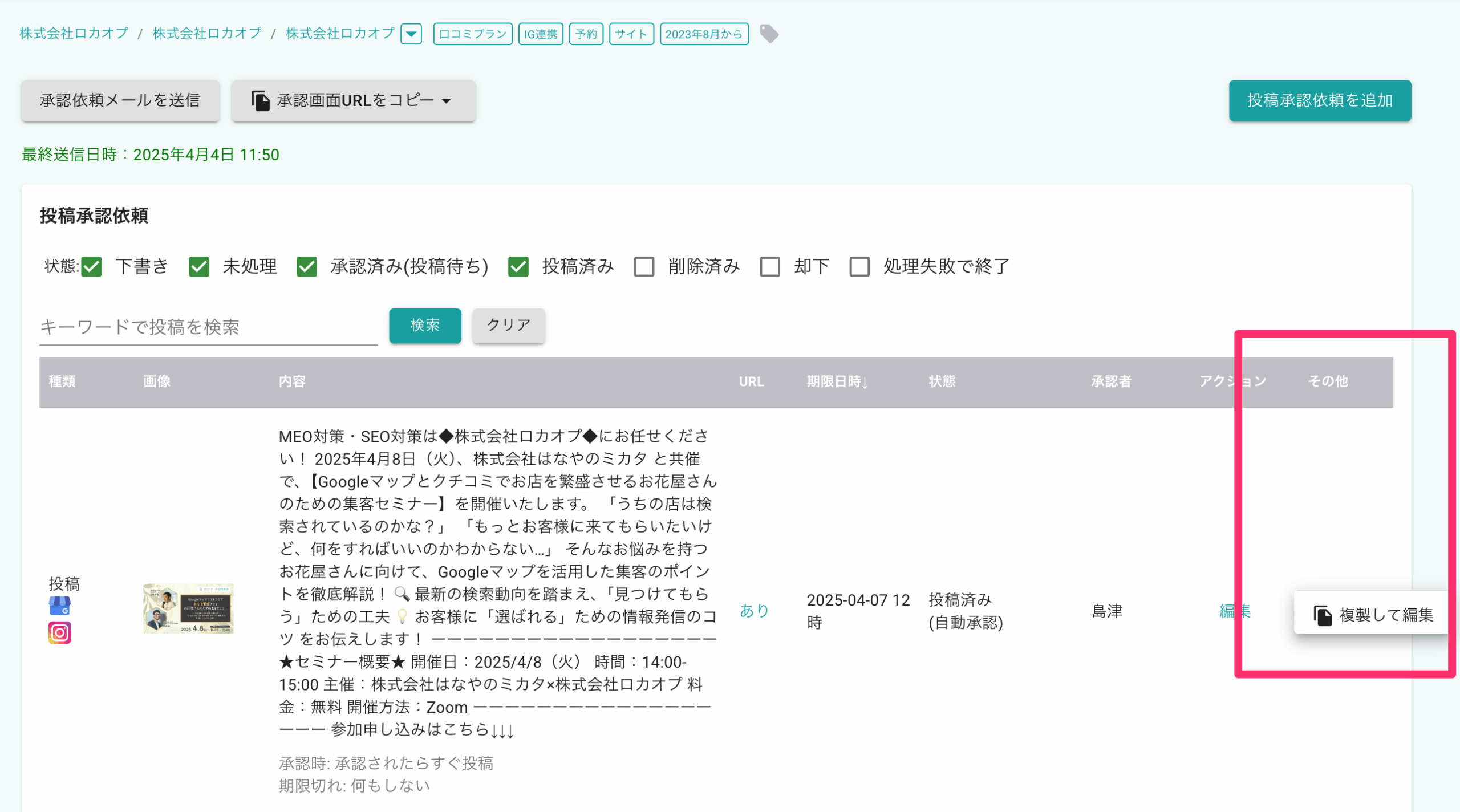
Task: Click the 口コミプラン tag label
Action: pos(472,34)
